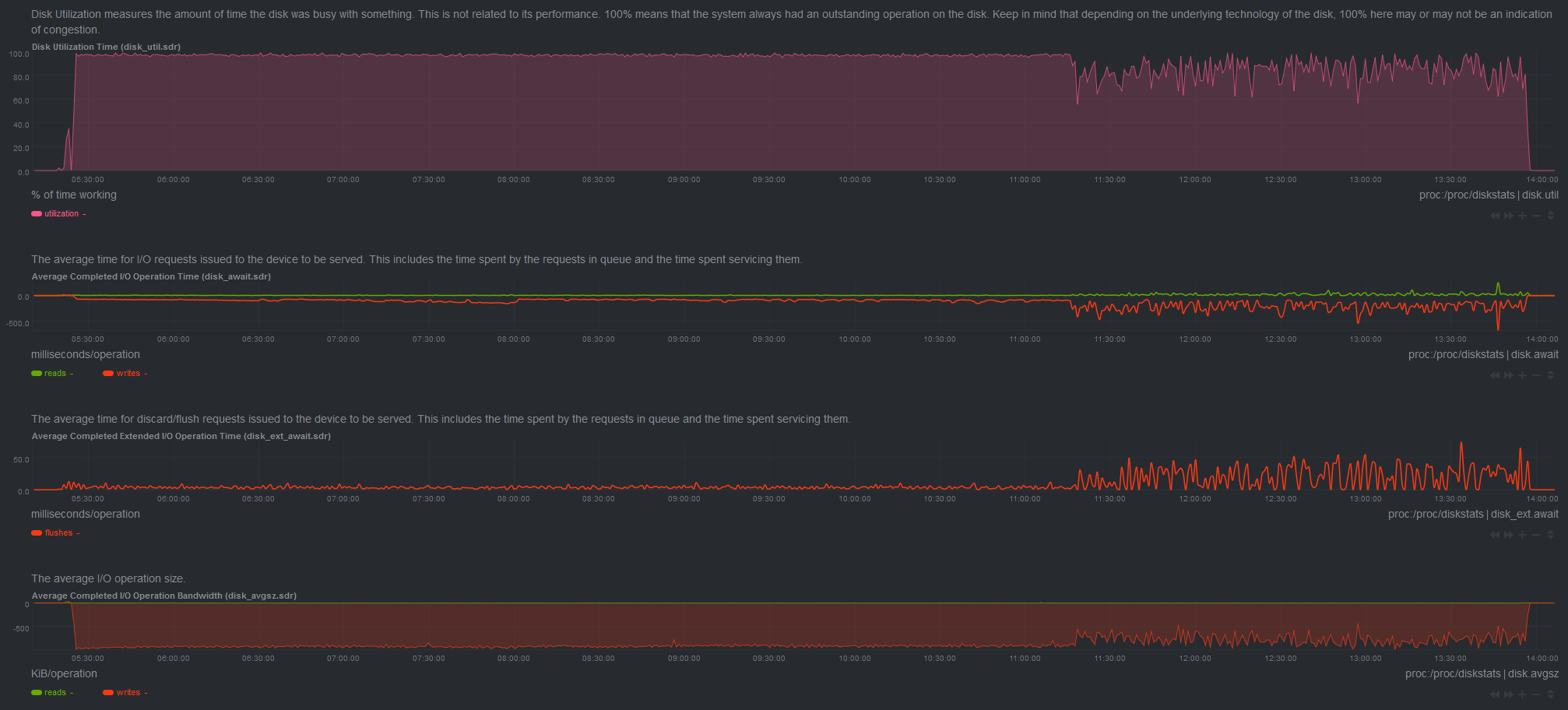Click the resize handle of disk_ext.await chart
The width and height of the screenshot is (1568, 710).
pyautogui.click(x=1550, y=535)
